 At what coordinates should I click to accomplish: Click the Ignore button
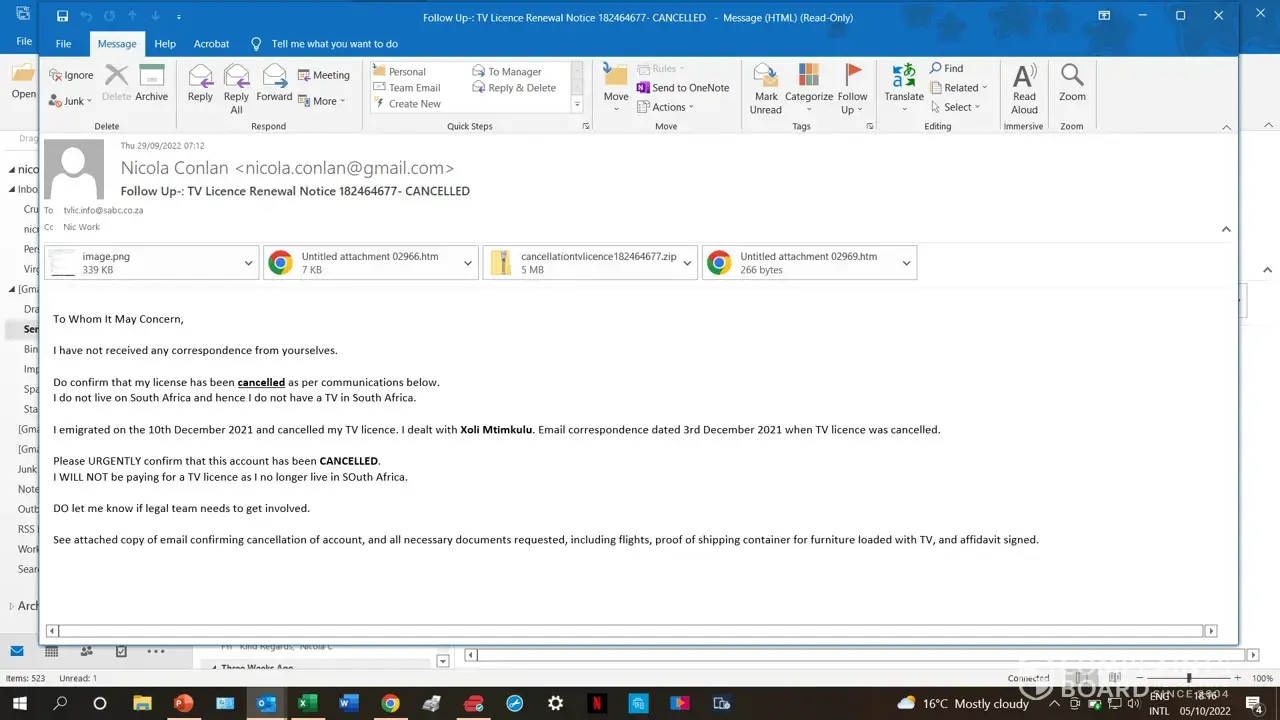tap(71, 75)
